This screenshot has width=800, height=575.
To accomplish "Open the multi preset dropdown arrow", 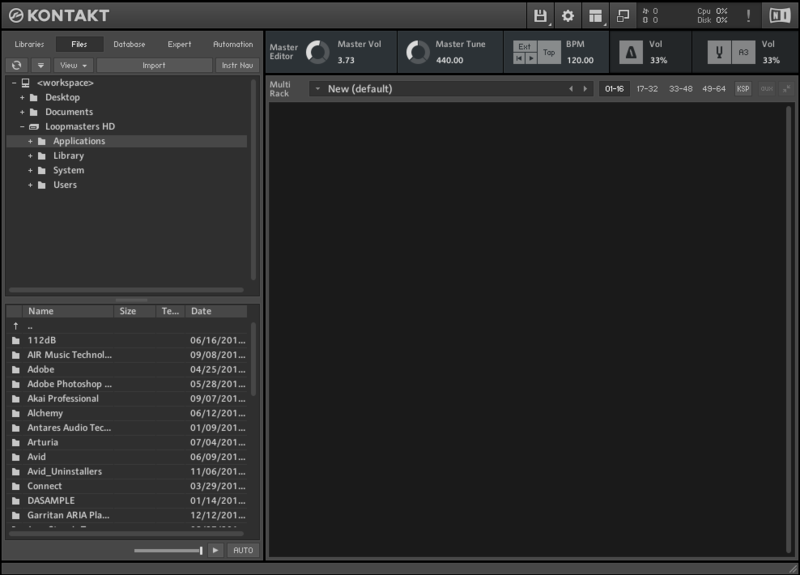I will (318, 89).
